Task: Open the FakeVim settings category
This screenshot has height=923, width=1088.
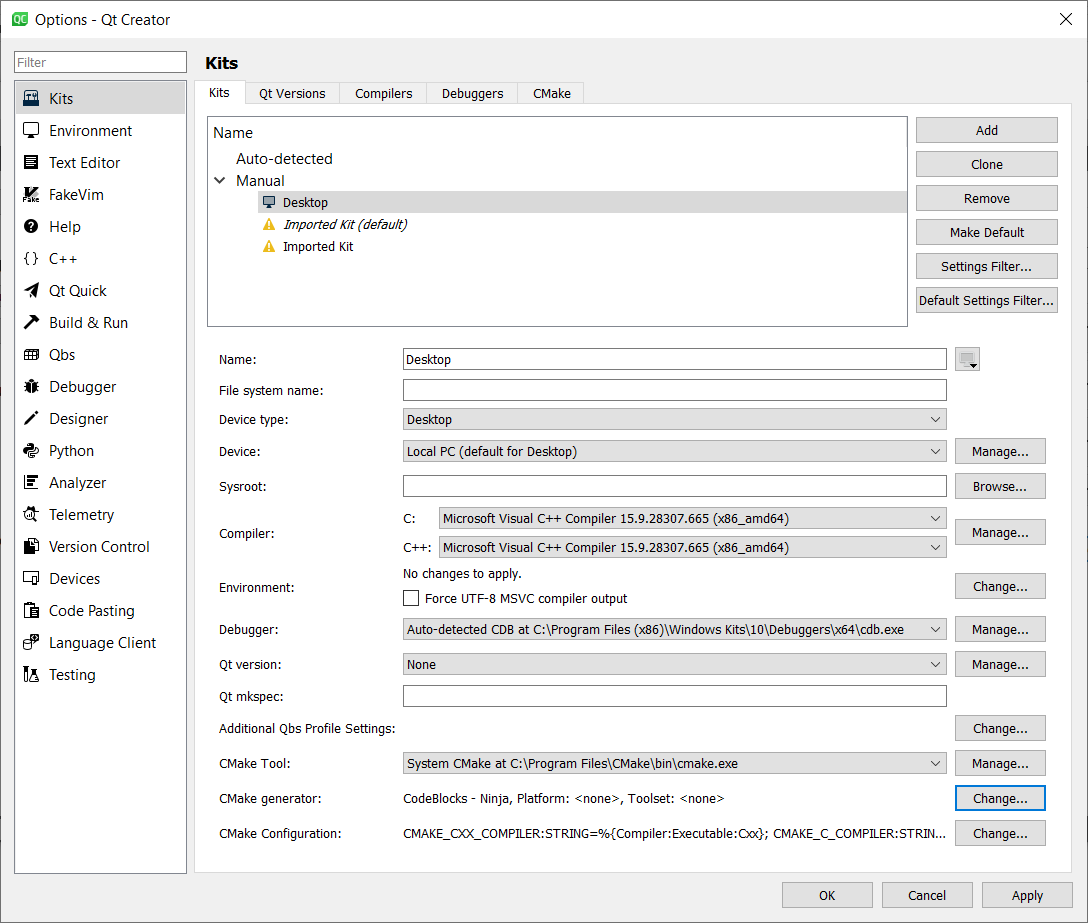Action: (76, 195)
